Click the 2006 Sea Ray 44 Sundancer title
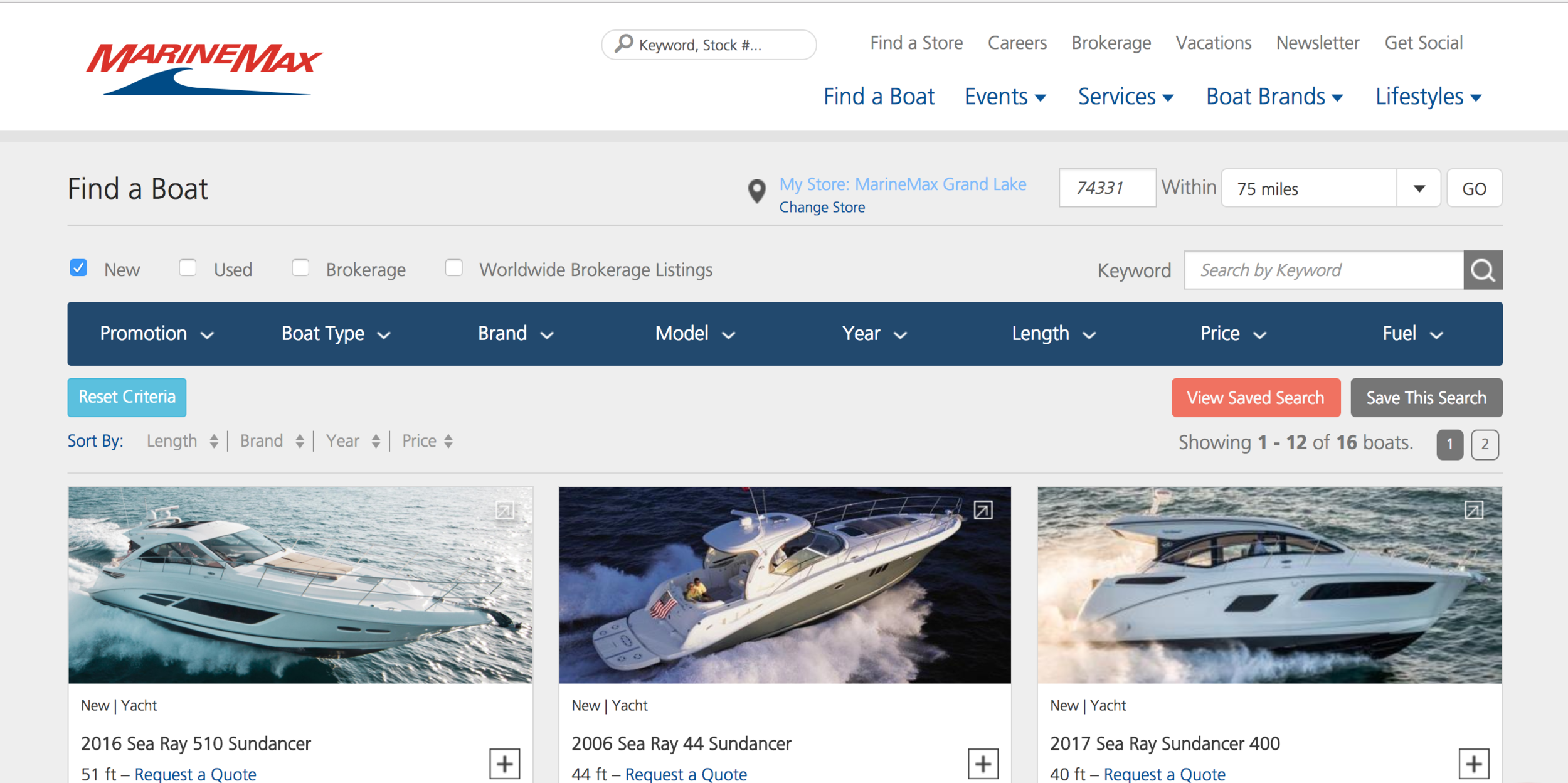The image size is (1568, 783). pos(681,743)
